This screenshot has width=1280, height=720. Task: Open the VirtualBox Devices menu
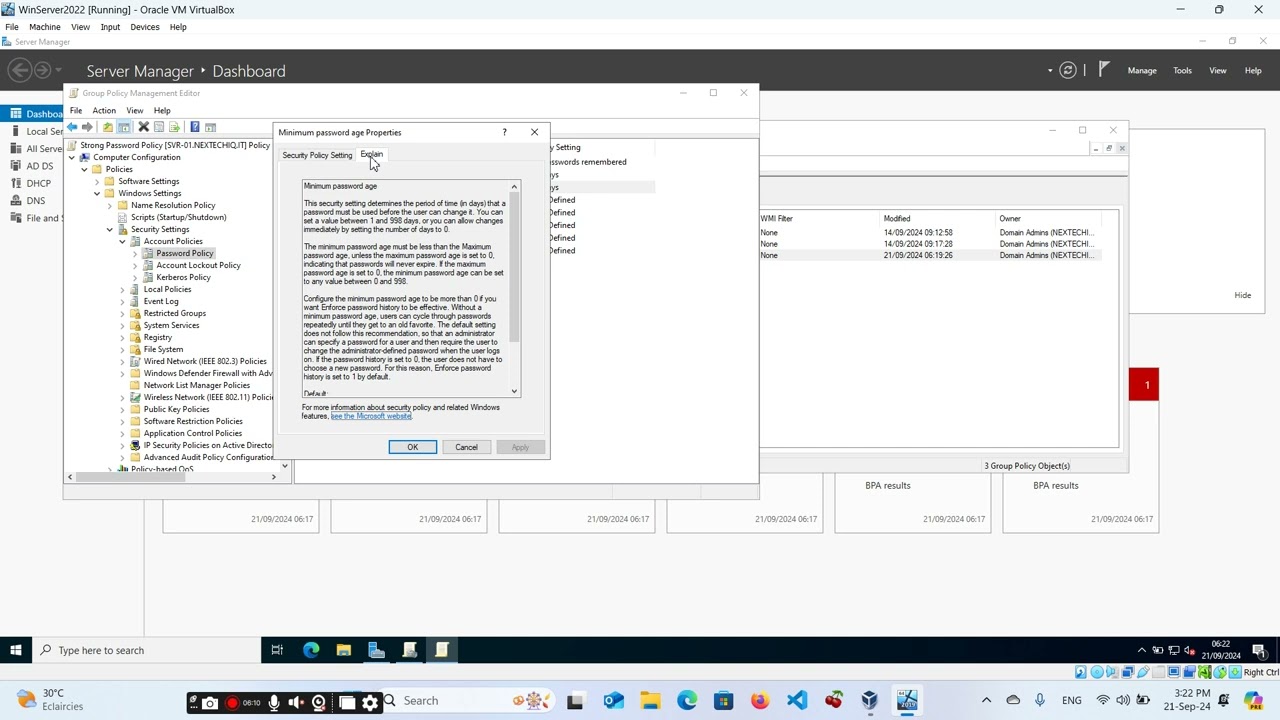point(144,27)
